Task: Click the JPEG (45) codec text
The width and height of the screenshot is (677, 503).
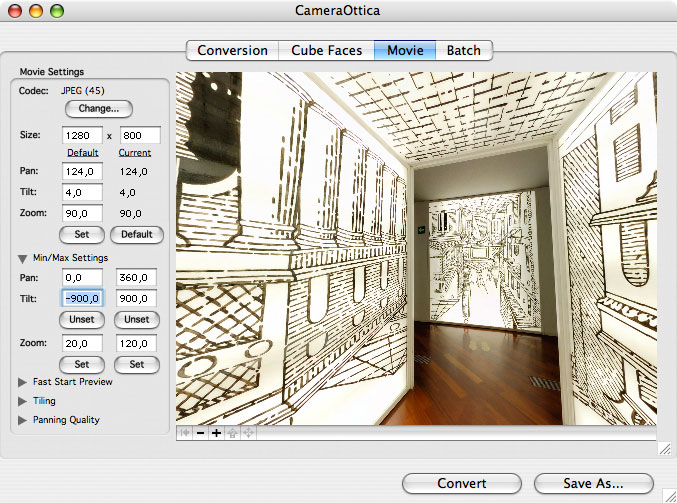Action: point(83,91)
